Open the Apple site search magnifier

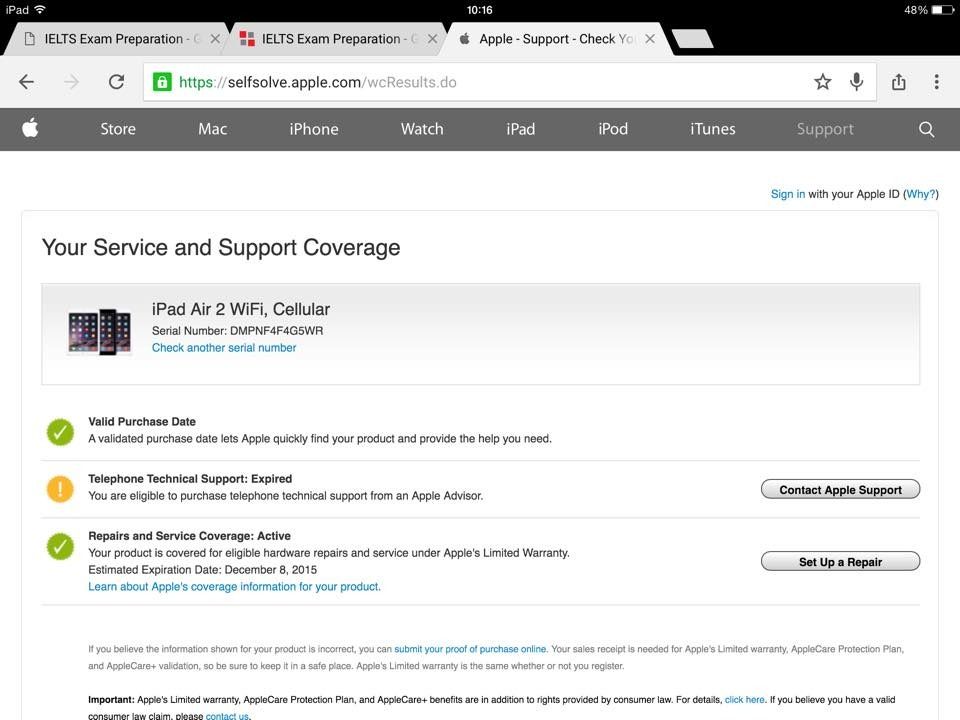click(926, 129)
